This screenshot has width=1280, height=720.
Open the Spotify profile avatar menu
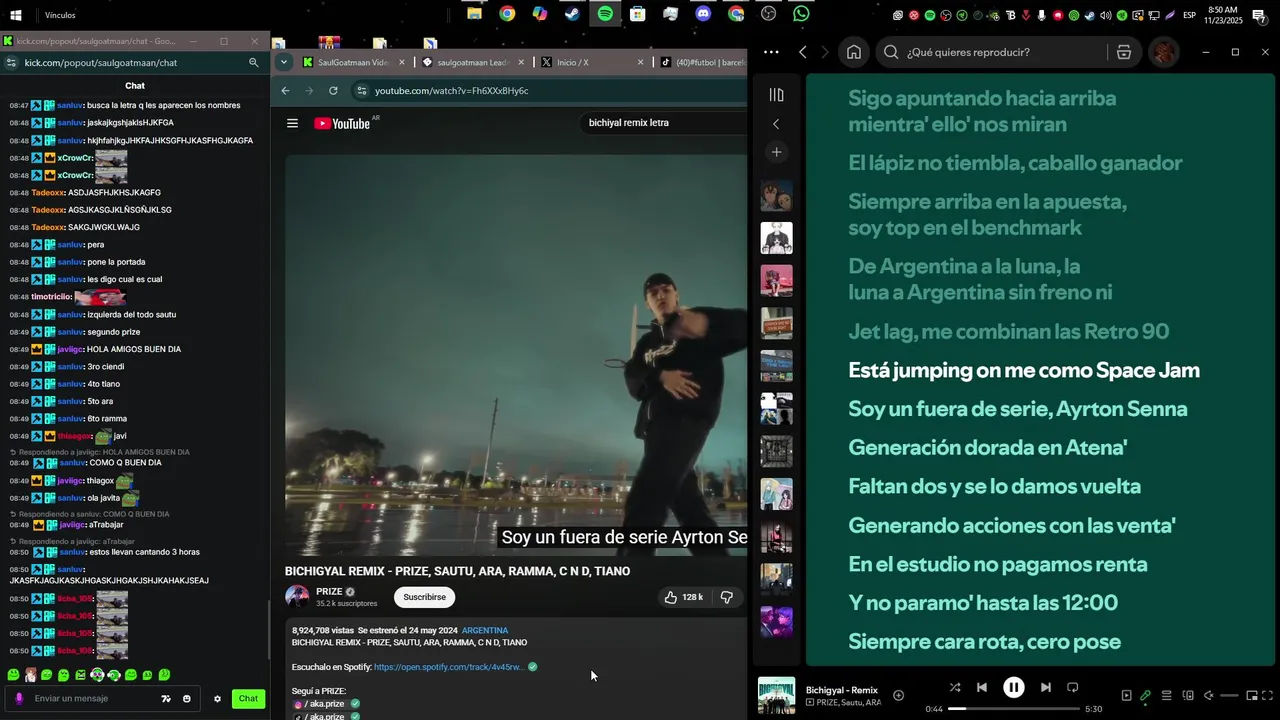(1163, 52)
